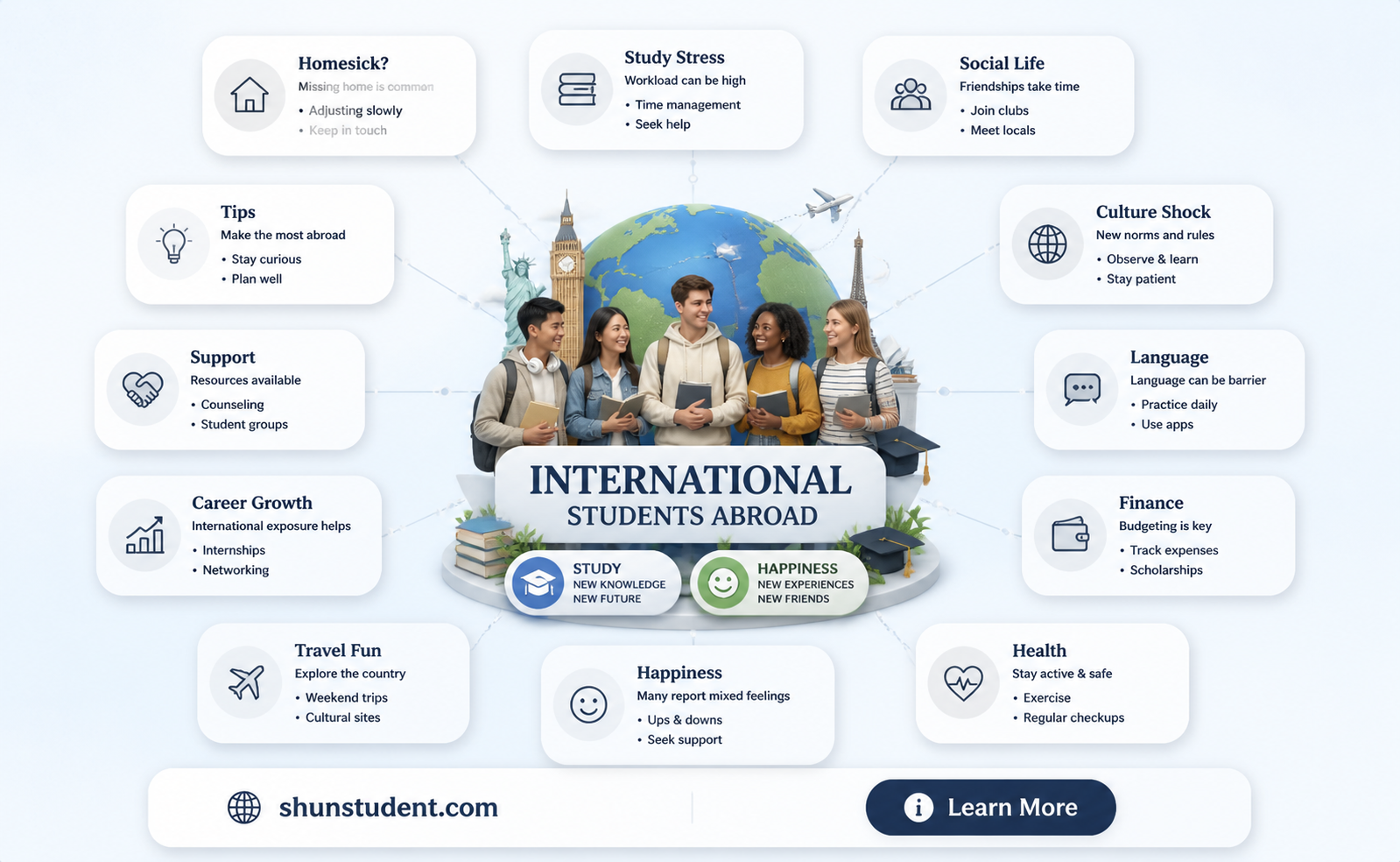Image resolution: width=1400 pixels, height=862 pixels.
Task: Click 'Internships' bullet text
Action: [234, 550]
